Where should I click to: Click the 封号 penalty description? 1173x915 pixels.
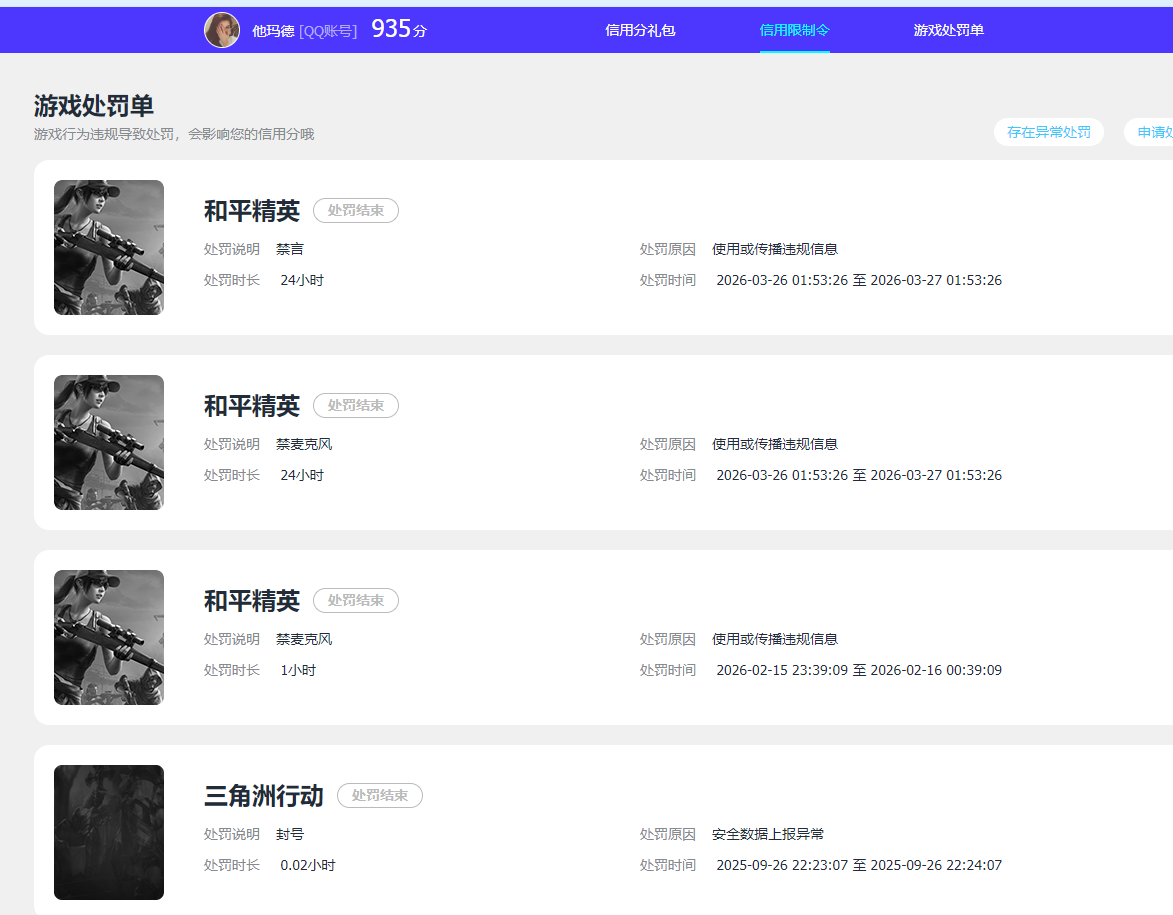290,834
